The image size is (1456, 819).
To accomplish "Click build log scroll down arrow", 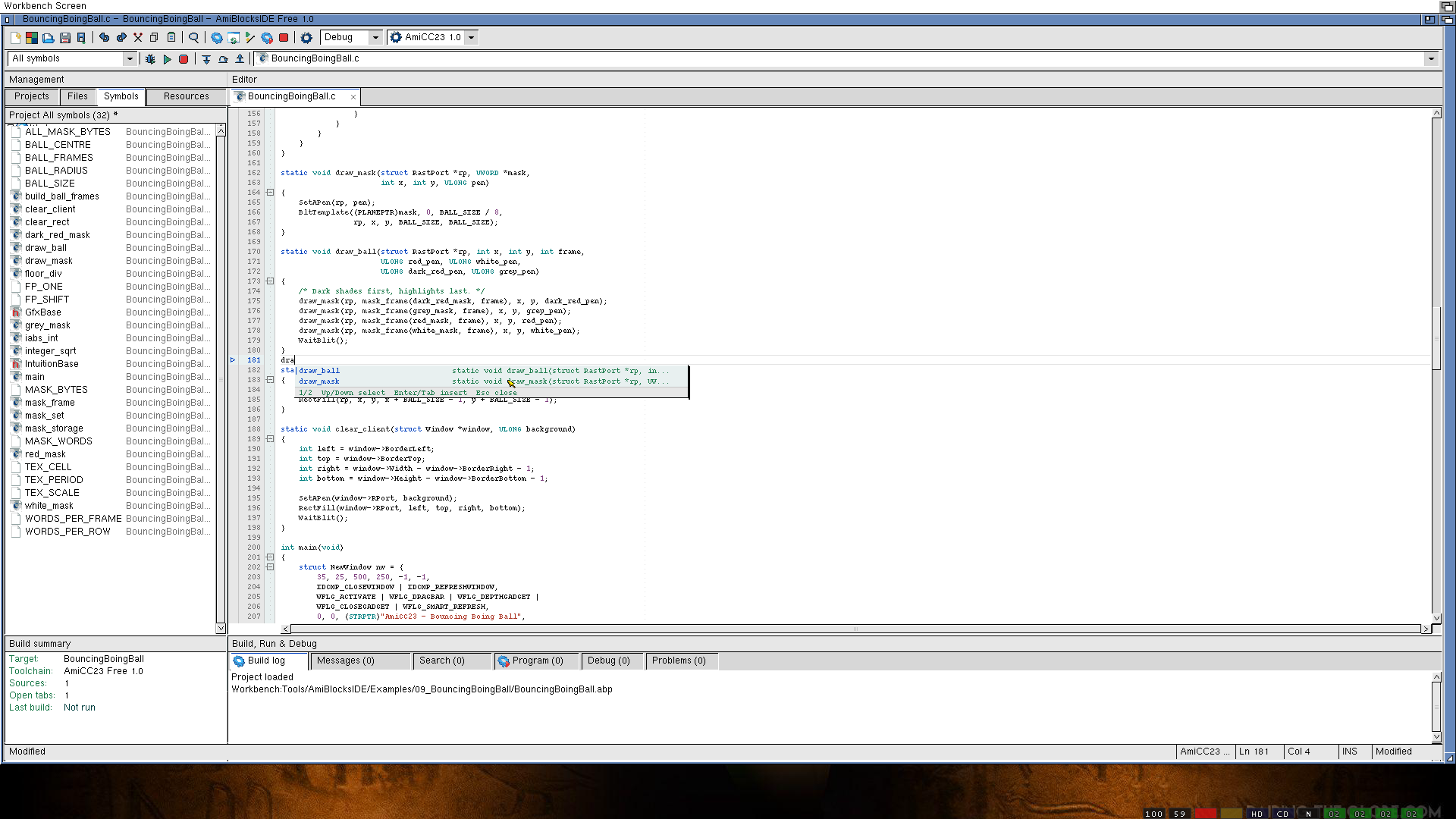I will click(1436, 736).
